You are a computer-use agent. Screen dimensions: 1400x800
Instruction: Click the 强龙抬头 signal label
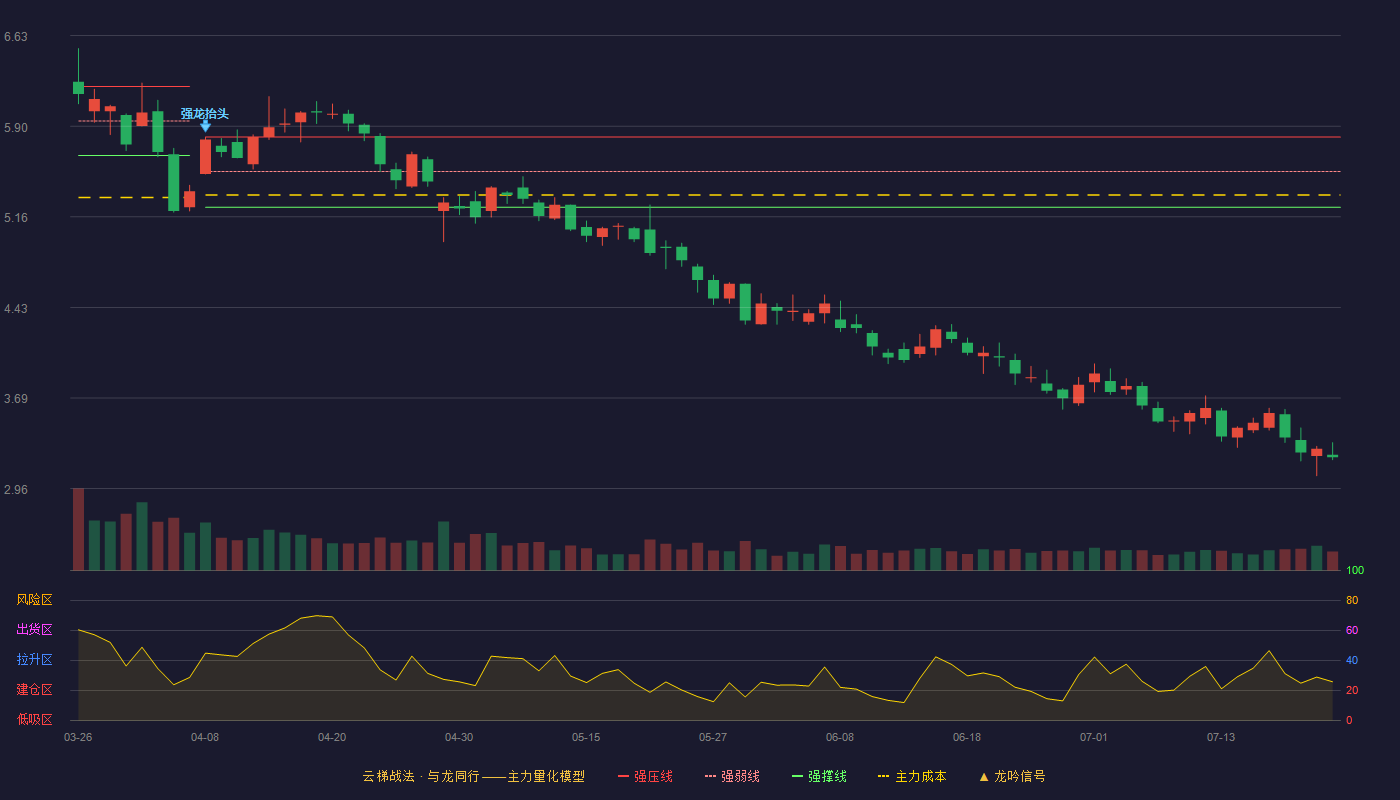(x=205, y=113)
